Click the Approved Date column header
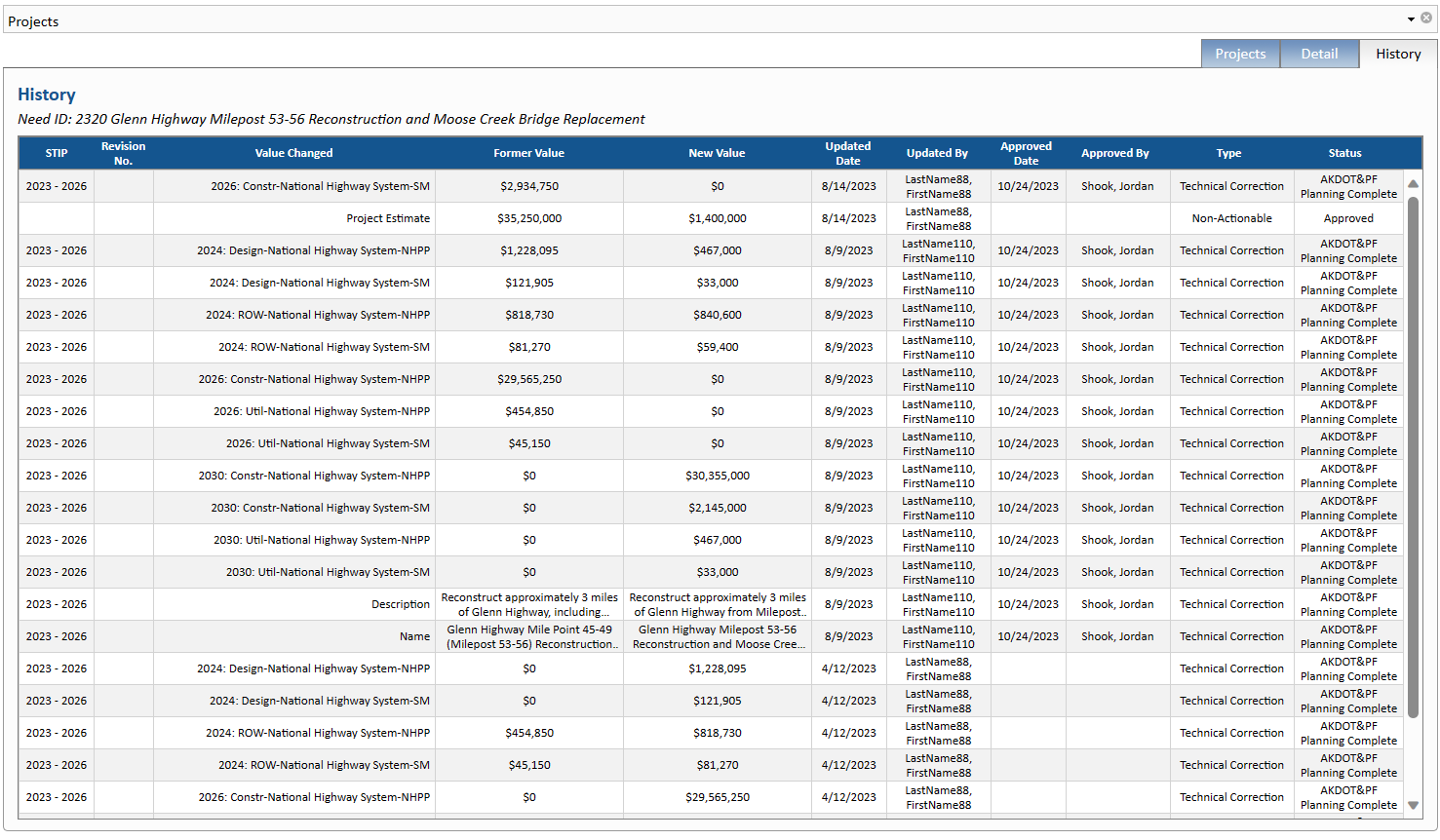This screenshot has width=1440, height=840. pos(1027,153)
